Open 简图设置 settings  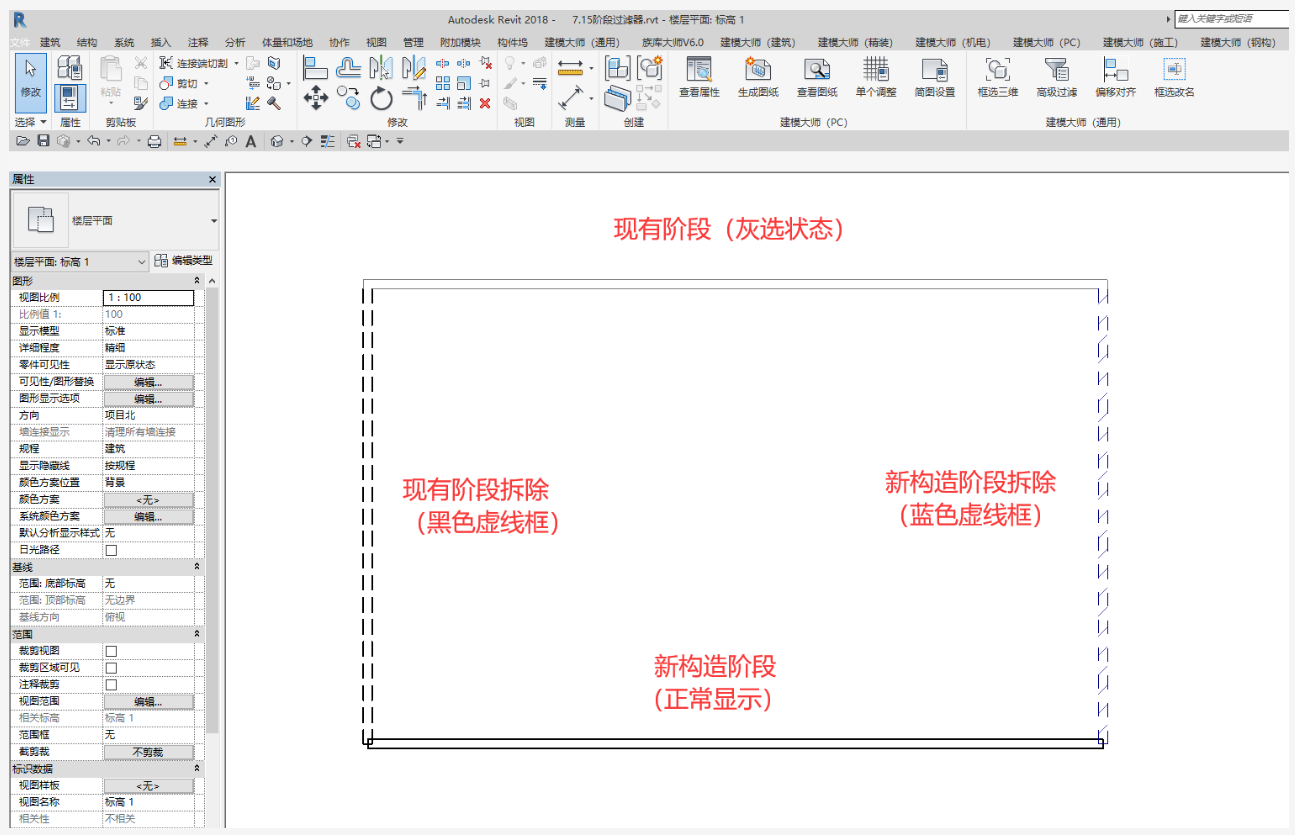935,77
